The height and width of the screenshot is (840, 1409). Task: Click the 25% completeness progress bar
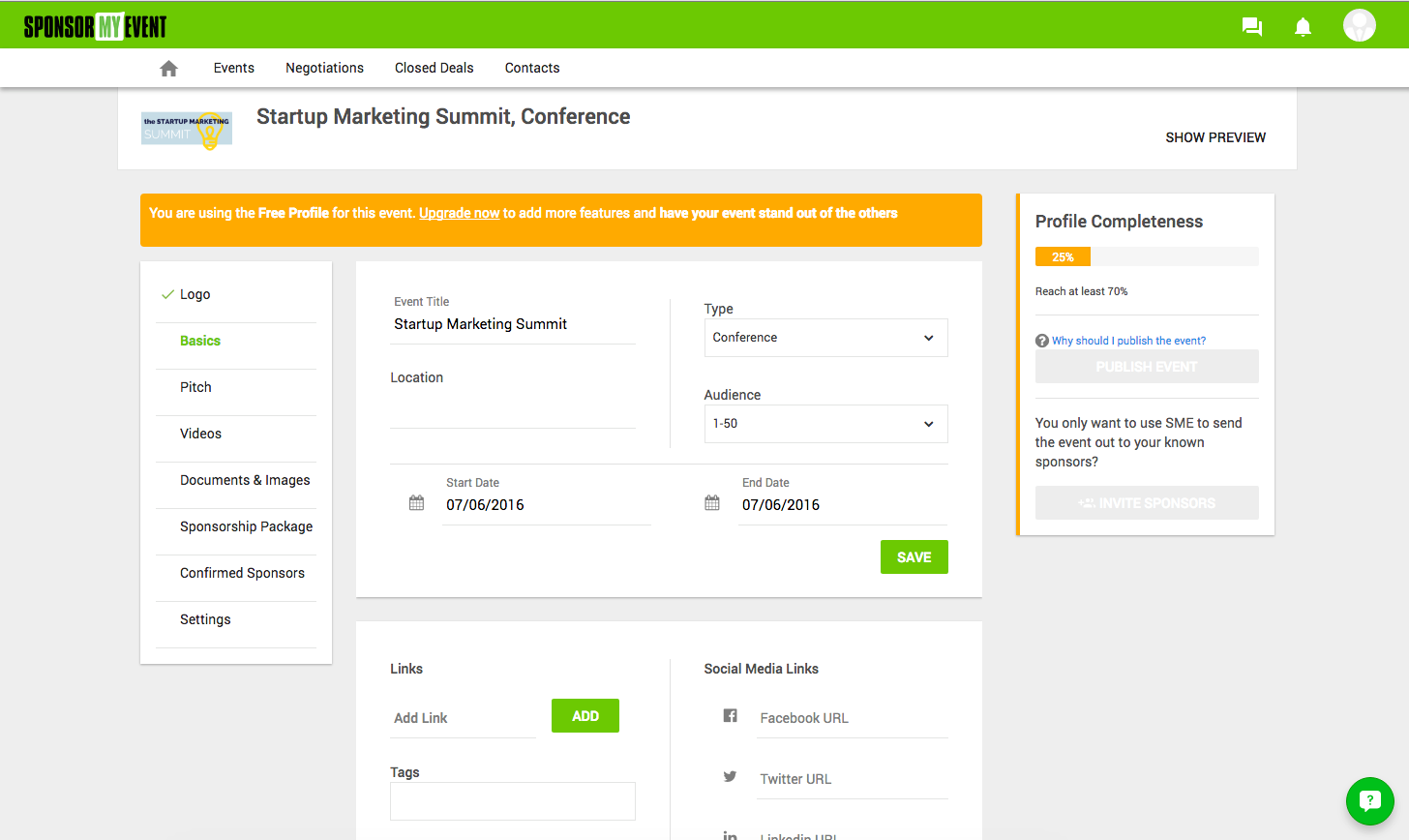pos(1147,256)
